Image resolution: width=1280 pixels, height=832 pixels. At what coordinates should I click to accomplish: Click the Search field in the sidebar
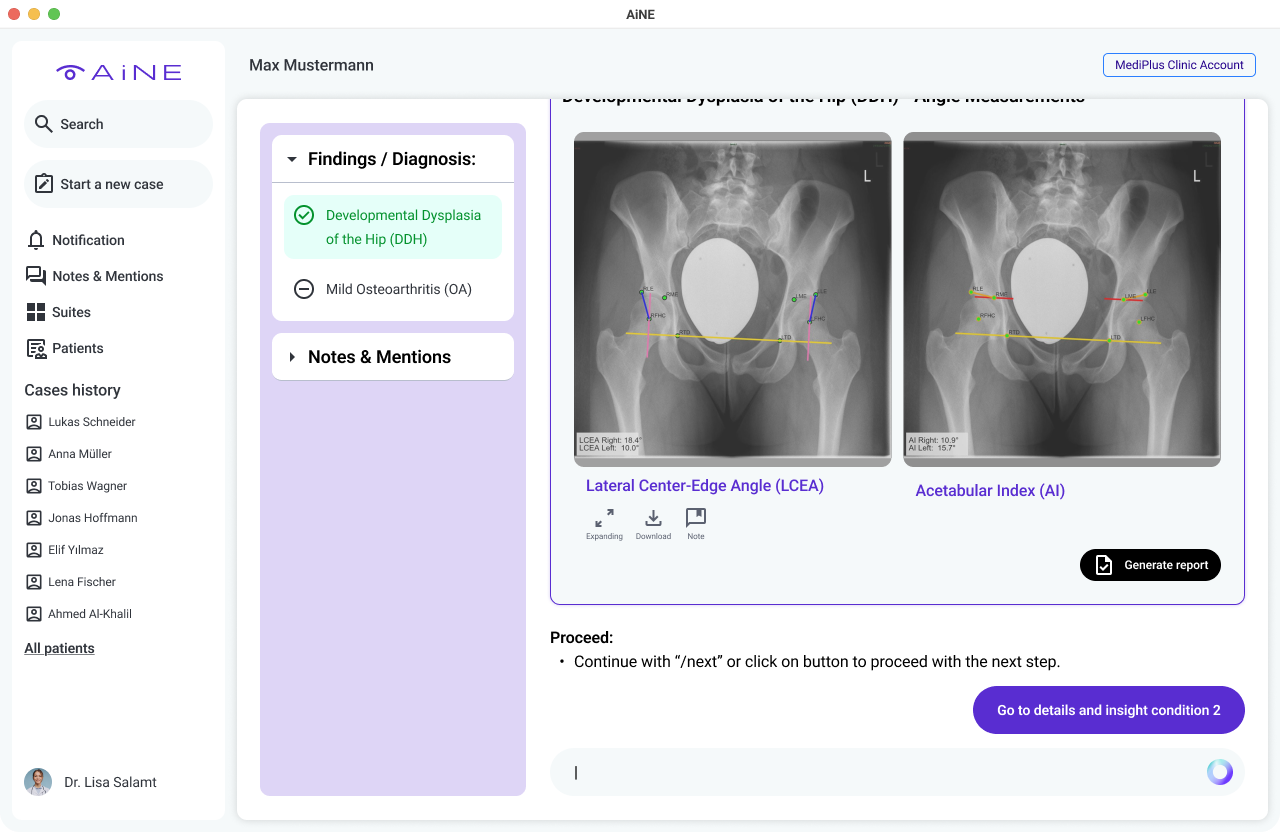(118, 124)
